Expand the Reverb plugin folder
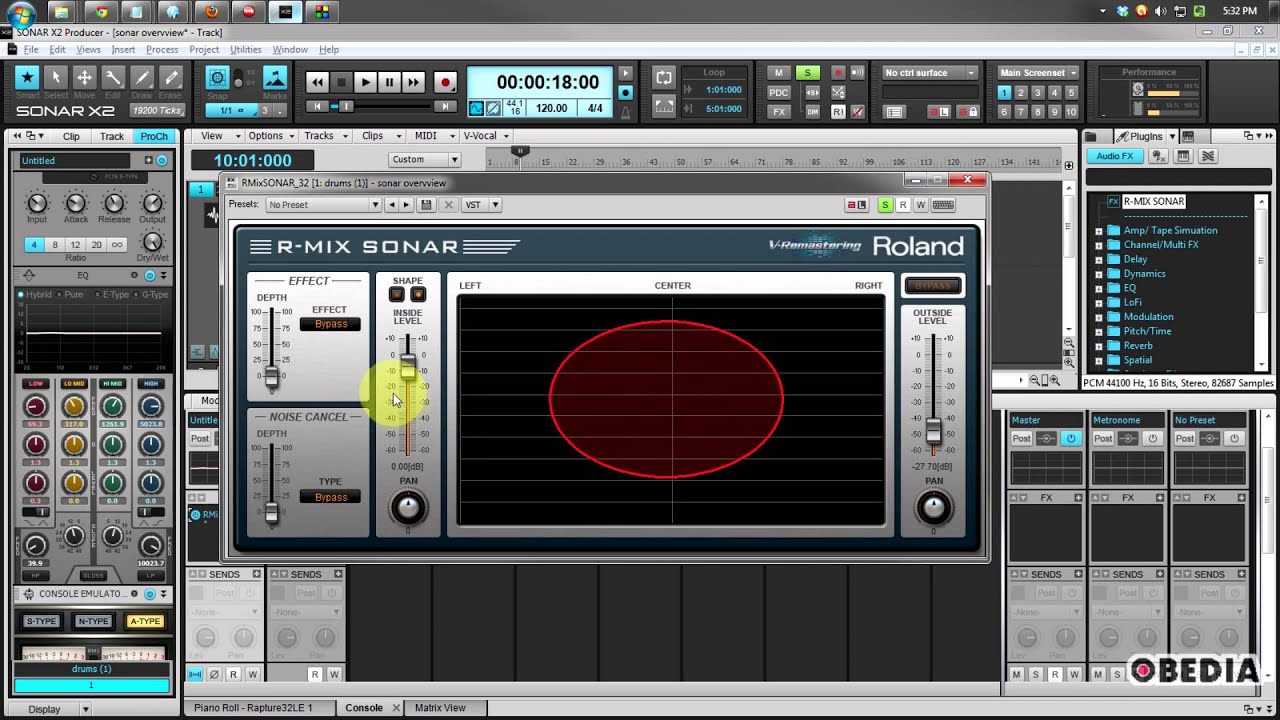Image resolution: width=1280 pixels, height=720 pixels. [1099, 346]
